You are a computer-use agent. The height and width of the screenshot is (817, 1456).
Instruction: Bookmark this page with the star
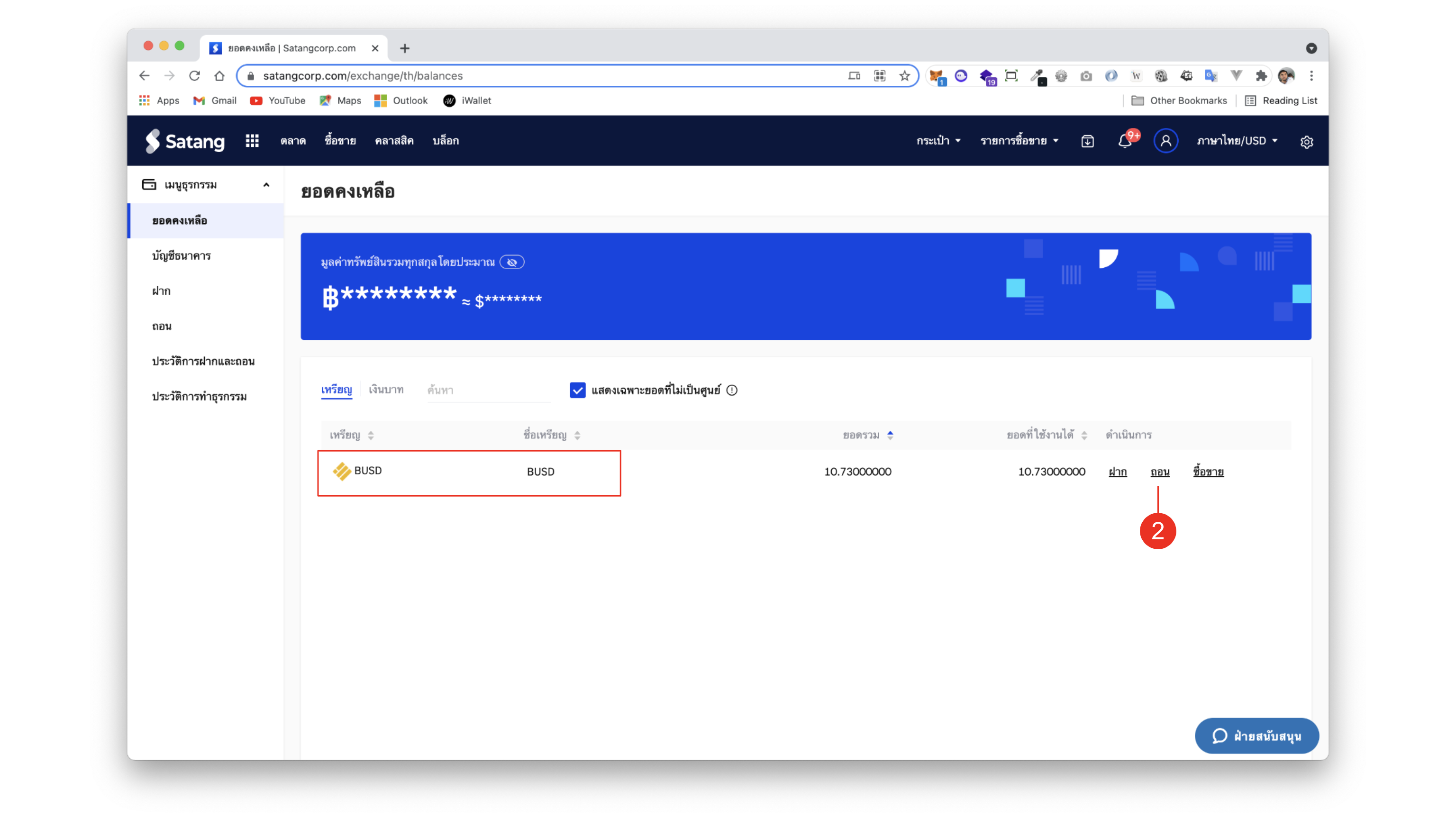(x=904, y=76)
